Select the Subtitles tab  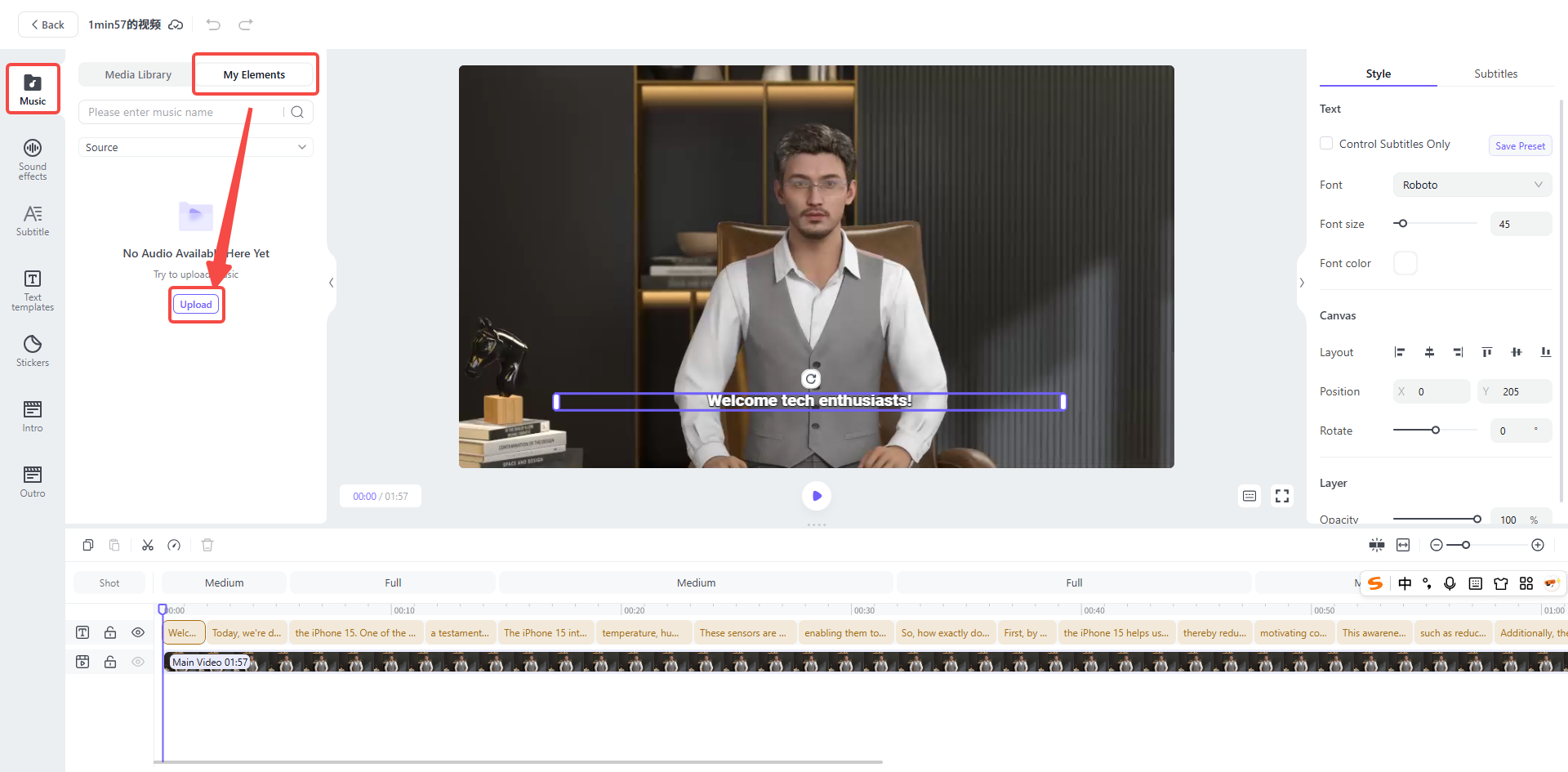[x=1495, y=74]
